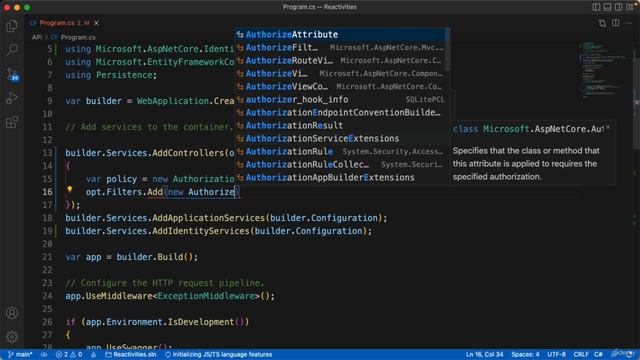The image size is (640, 360).
Task: Split the editor to the right
Action: (x=616, y=23)
